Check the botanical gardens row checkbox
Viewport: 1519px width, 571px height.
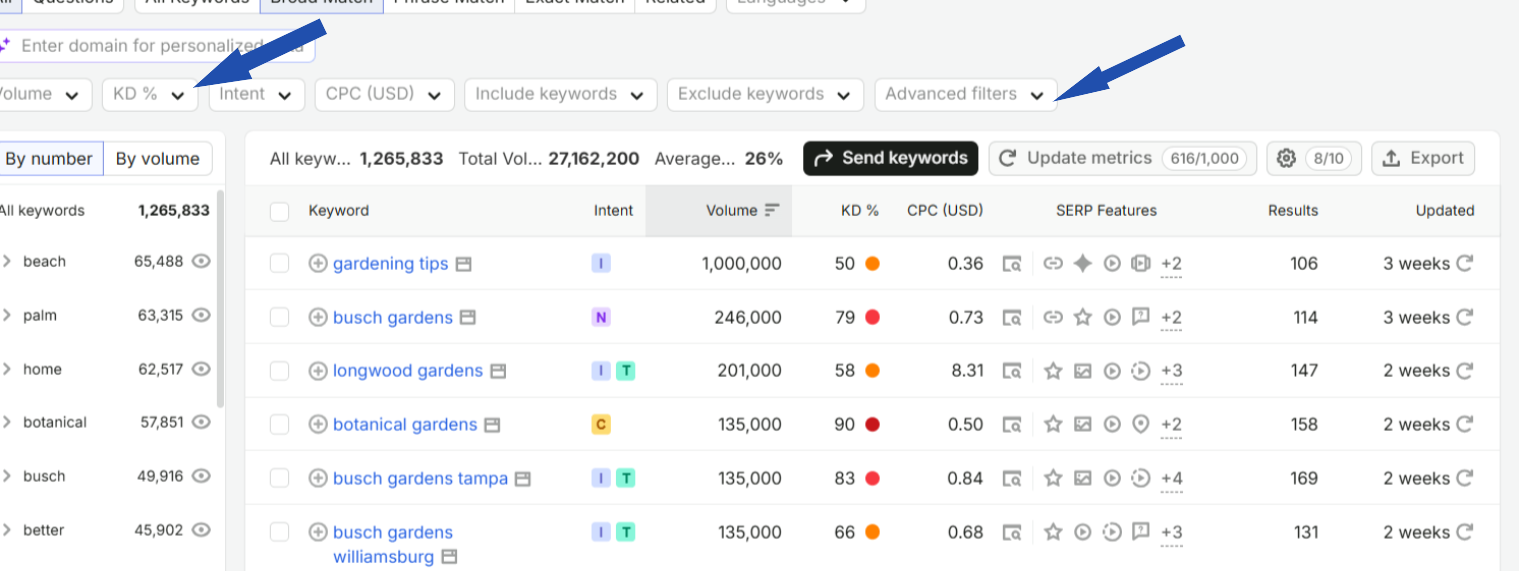(x=279, y=425)
